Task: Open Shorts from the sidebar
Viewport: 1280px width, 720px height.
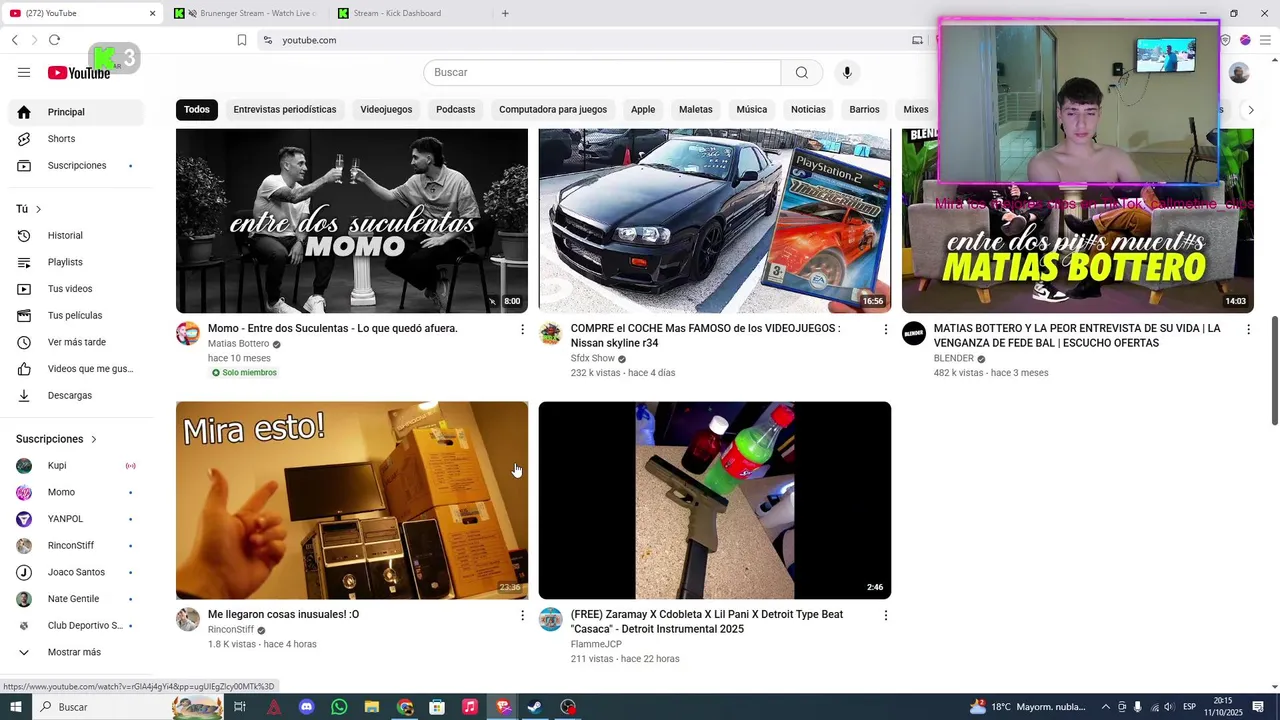Action: point(76,139)
